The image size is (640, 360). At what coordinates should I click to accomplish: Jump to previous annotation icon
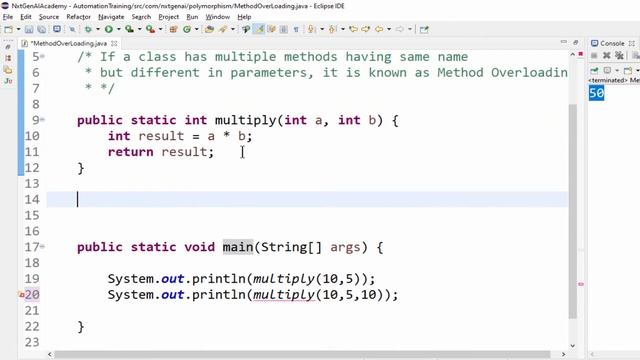point(332,29)
